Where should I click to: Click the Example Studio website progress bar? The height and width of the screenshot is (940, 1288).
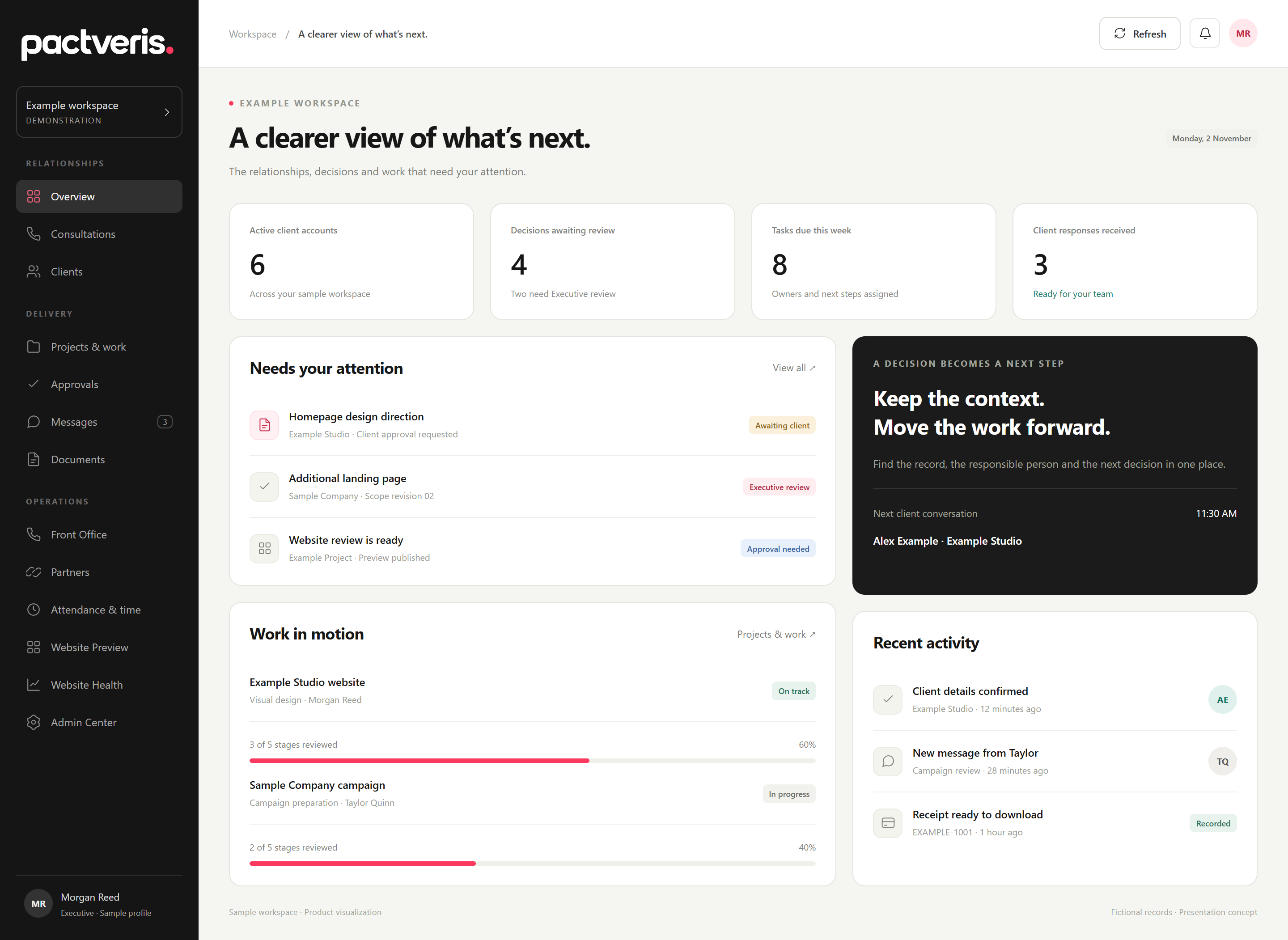[x=532, y=761]
